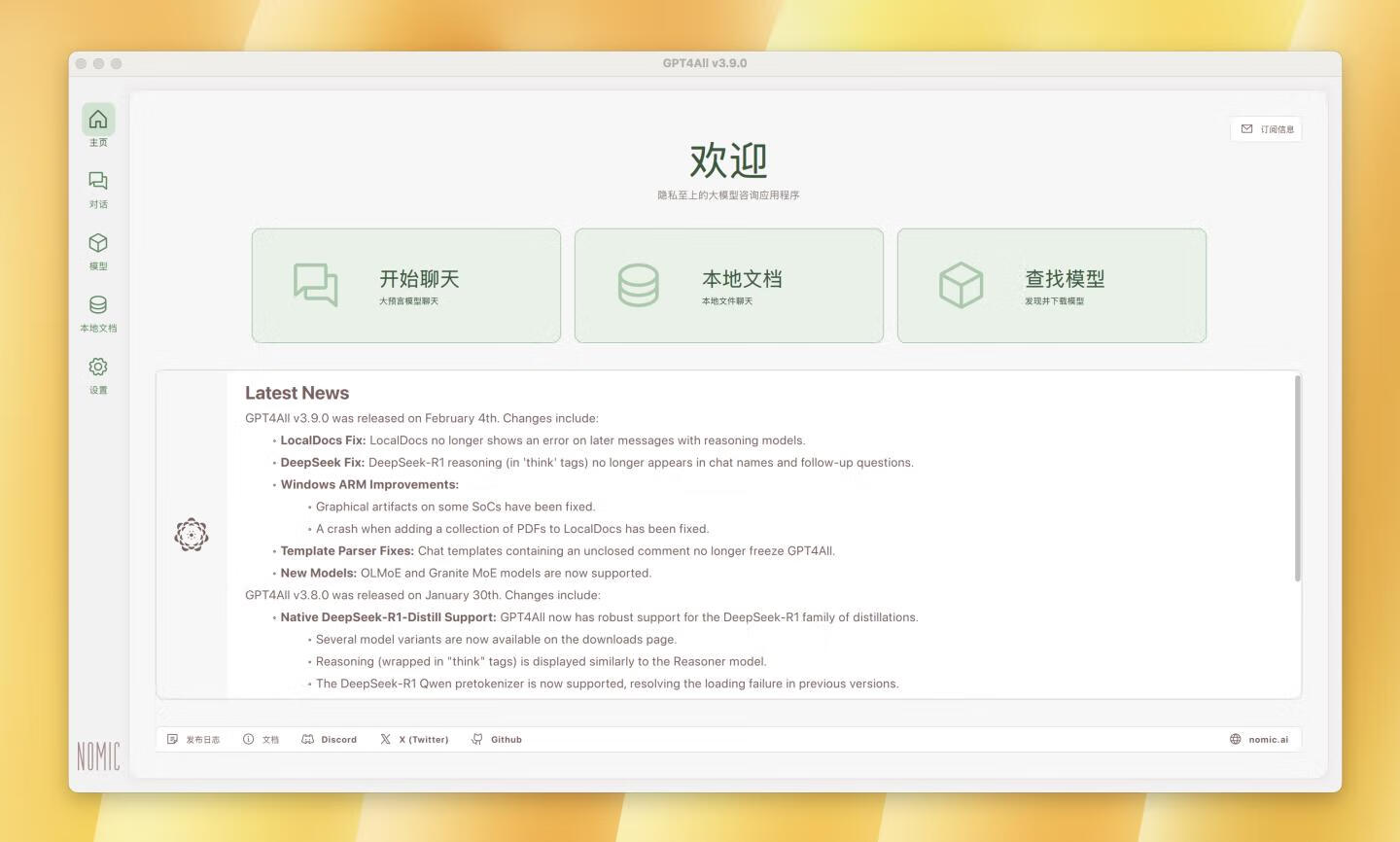Open the 对话 chats icon in sidebar
The image size is (1400, 842).
pos(98,181)
